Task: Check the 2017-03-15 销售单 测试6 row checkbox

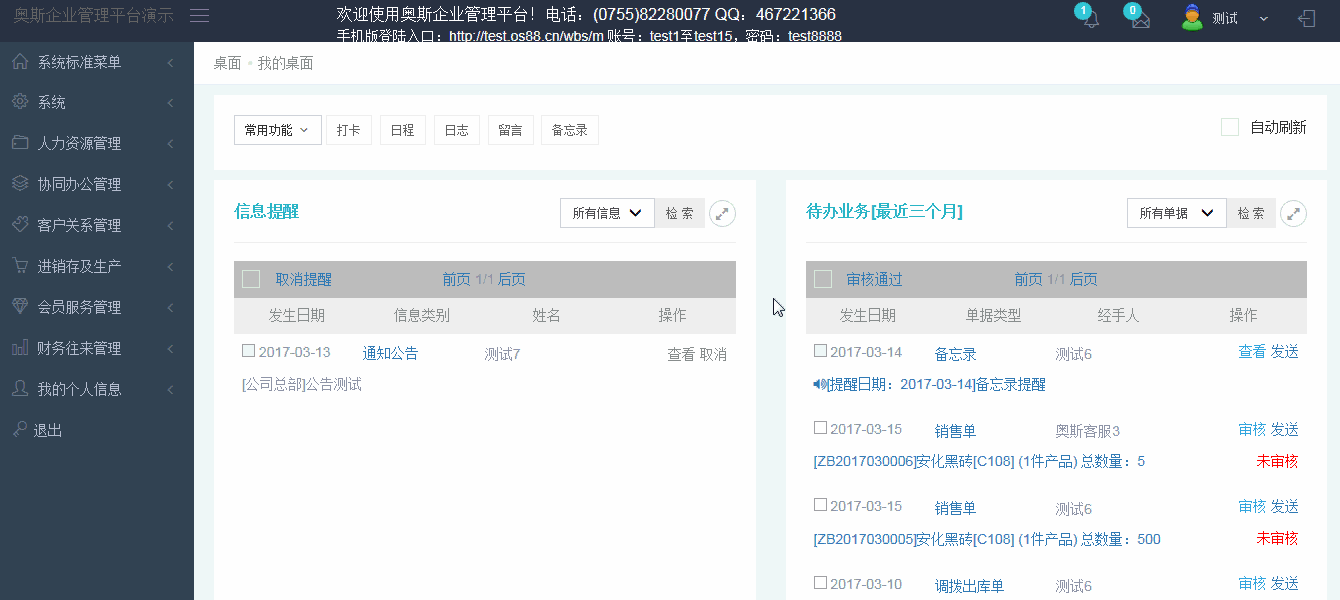Action: pyautogui.click(x=820, y=506)
